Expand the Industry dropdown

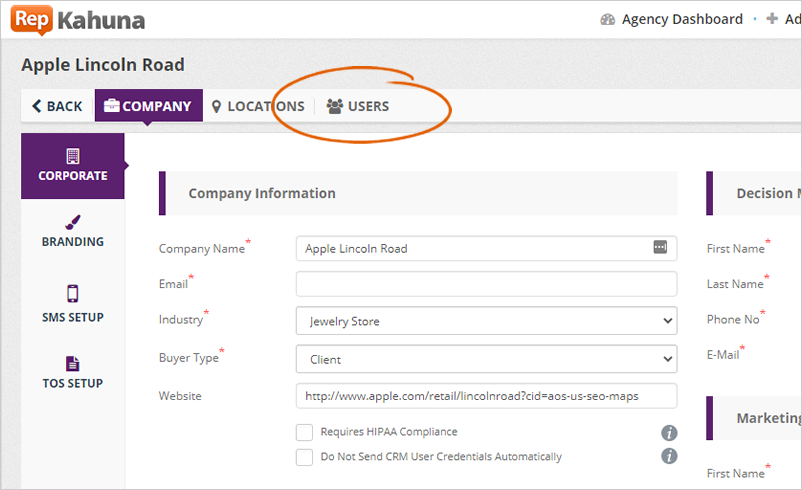(x=486, y=321)
